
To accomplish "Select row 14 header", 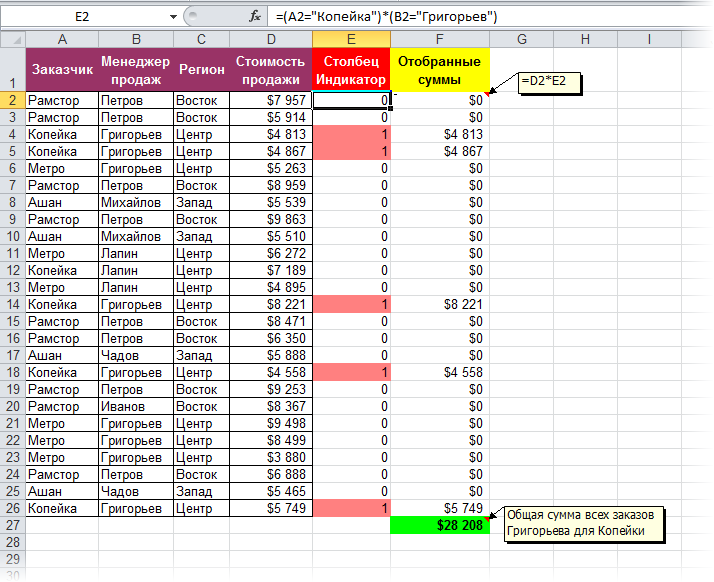I will tap(13, 304).
